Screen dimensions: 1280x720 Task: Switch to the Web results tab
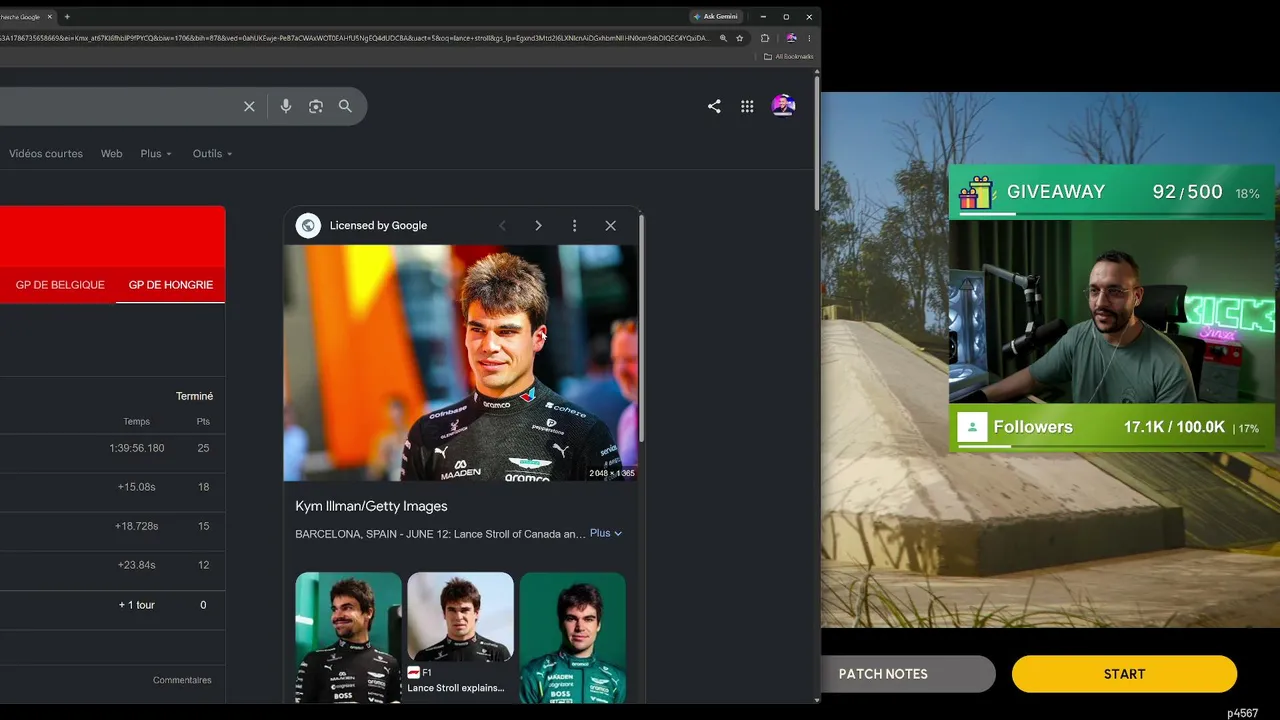(111, 154)
